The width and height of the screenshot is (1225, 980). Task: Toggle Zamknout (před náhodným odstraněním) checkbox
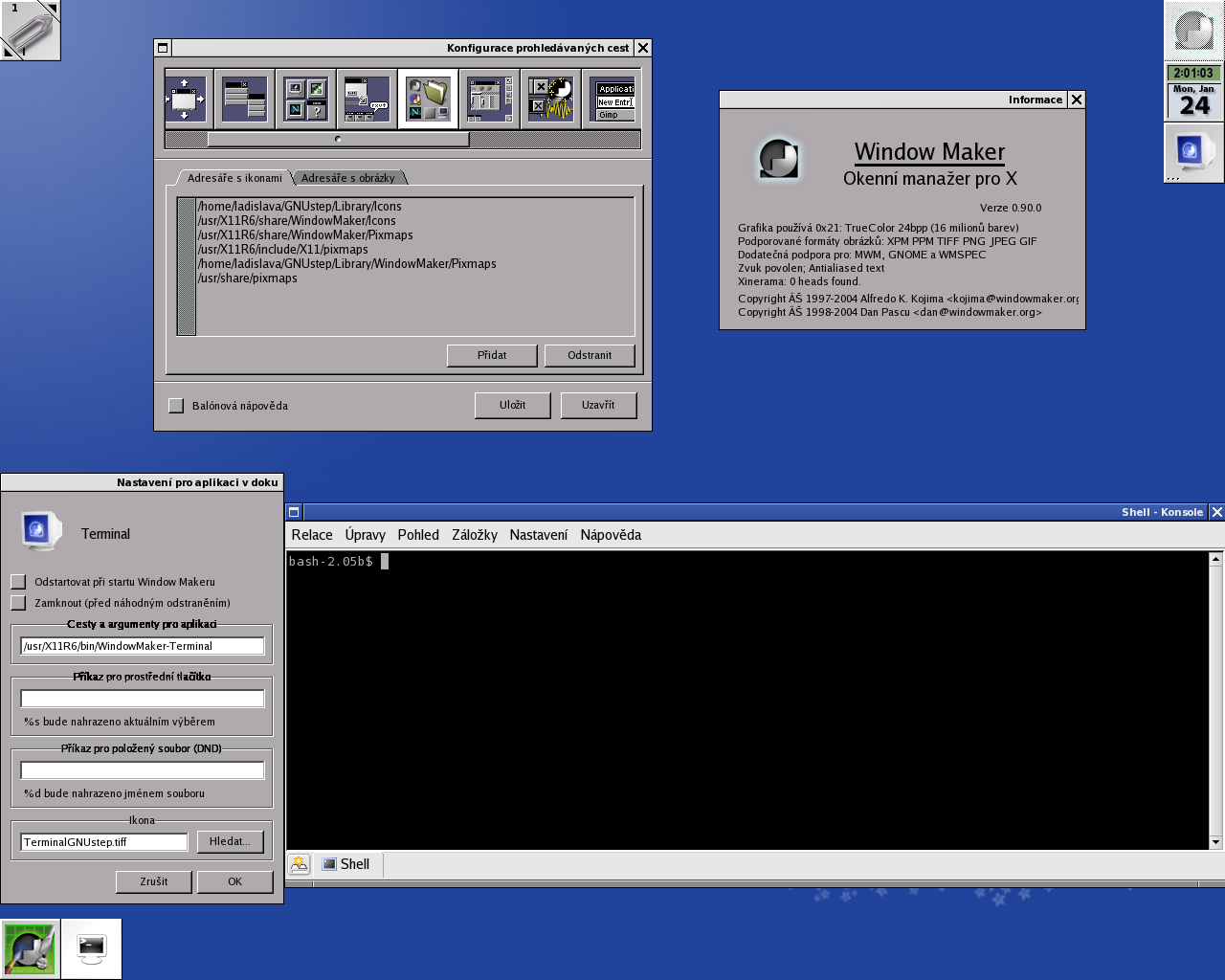click(x=18, y=603)
